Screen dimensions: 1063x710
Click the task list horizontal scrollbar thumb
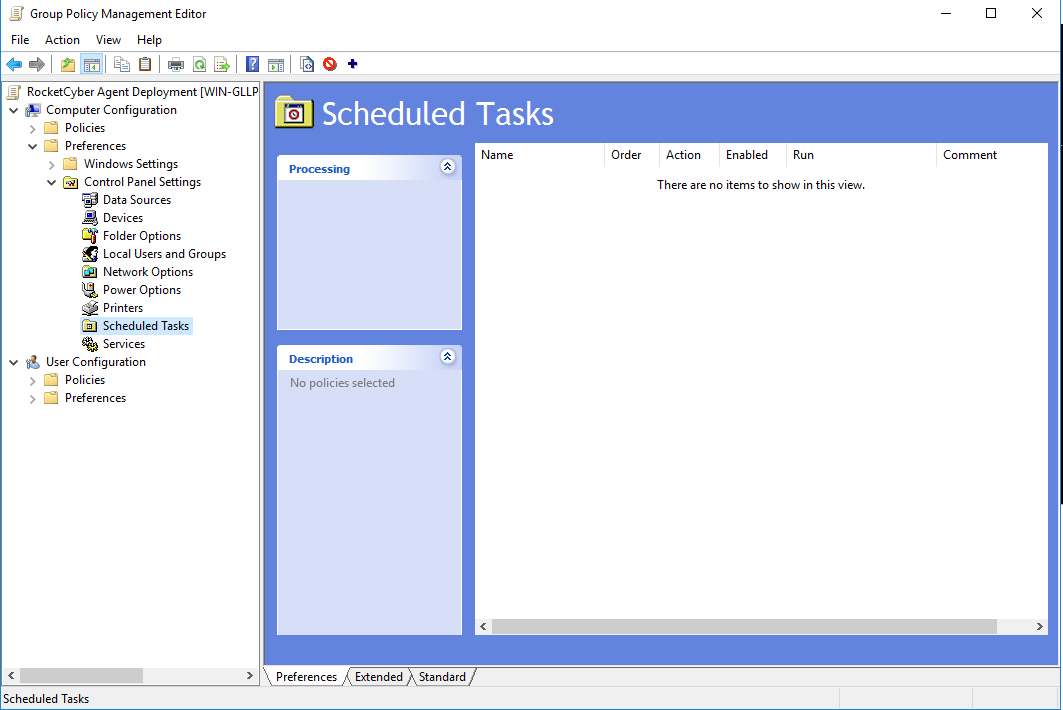point(744,627)
